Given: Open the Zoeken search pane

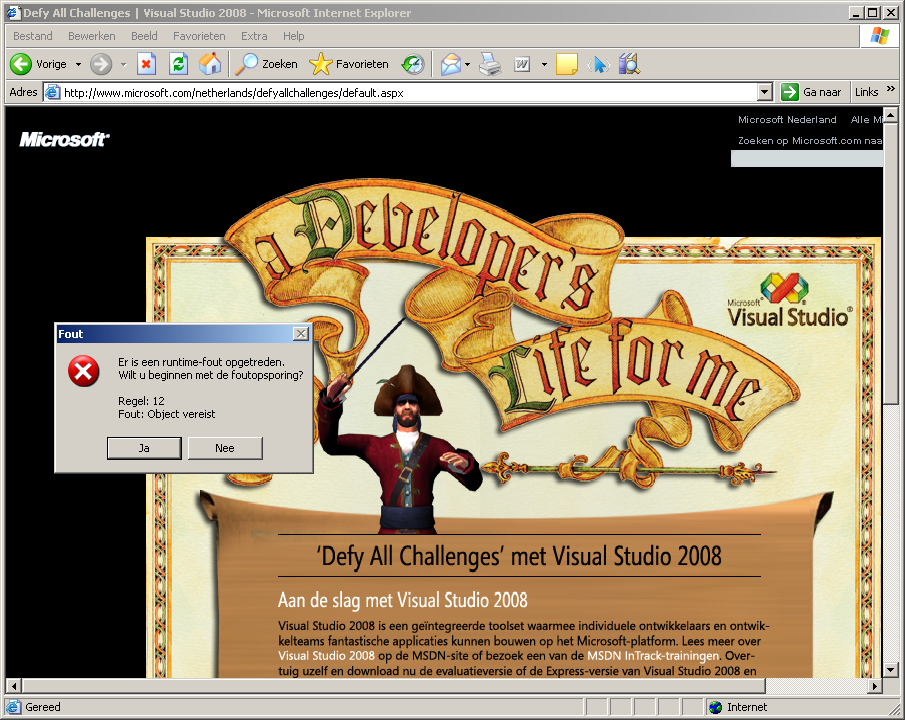Looking at the screenshot, I should [267, 64].
